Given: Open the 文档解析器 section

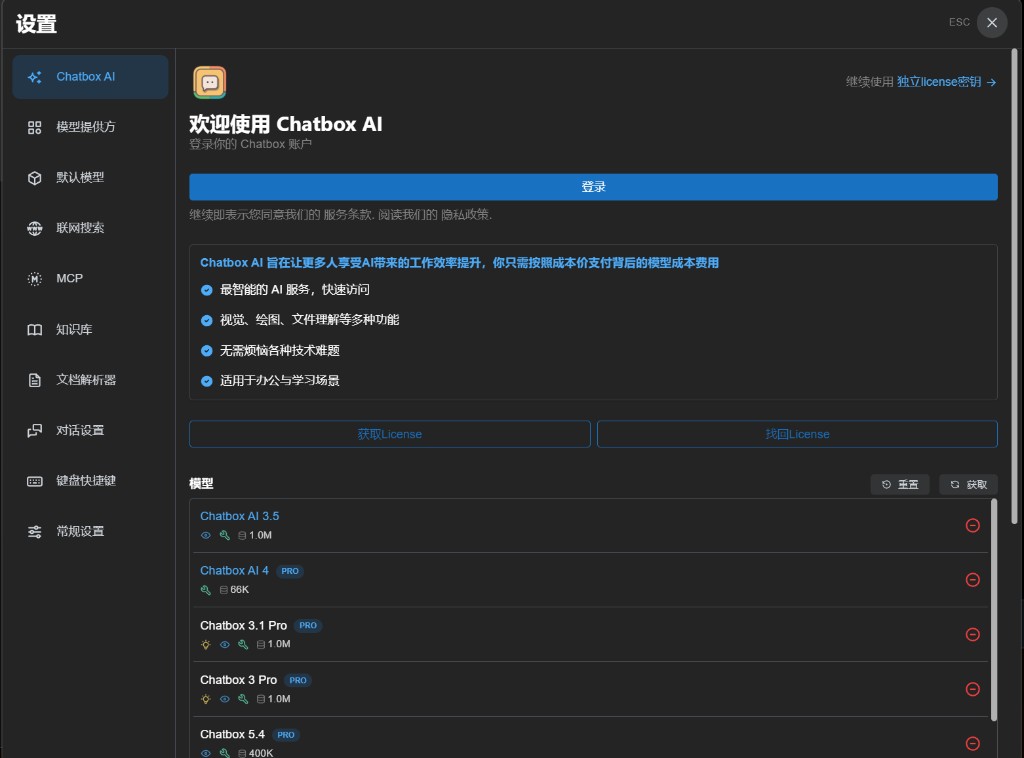Looking at the screenshot, I should click(90, 380).
